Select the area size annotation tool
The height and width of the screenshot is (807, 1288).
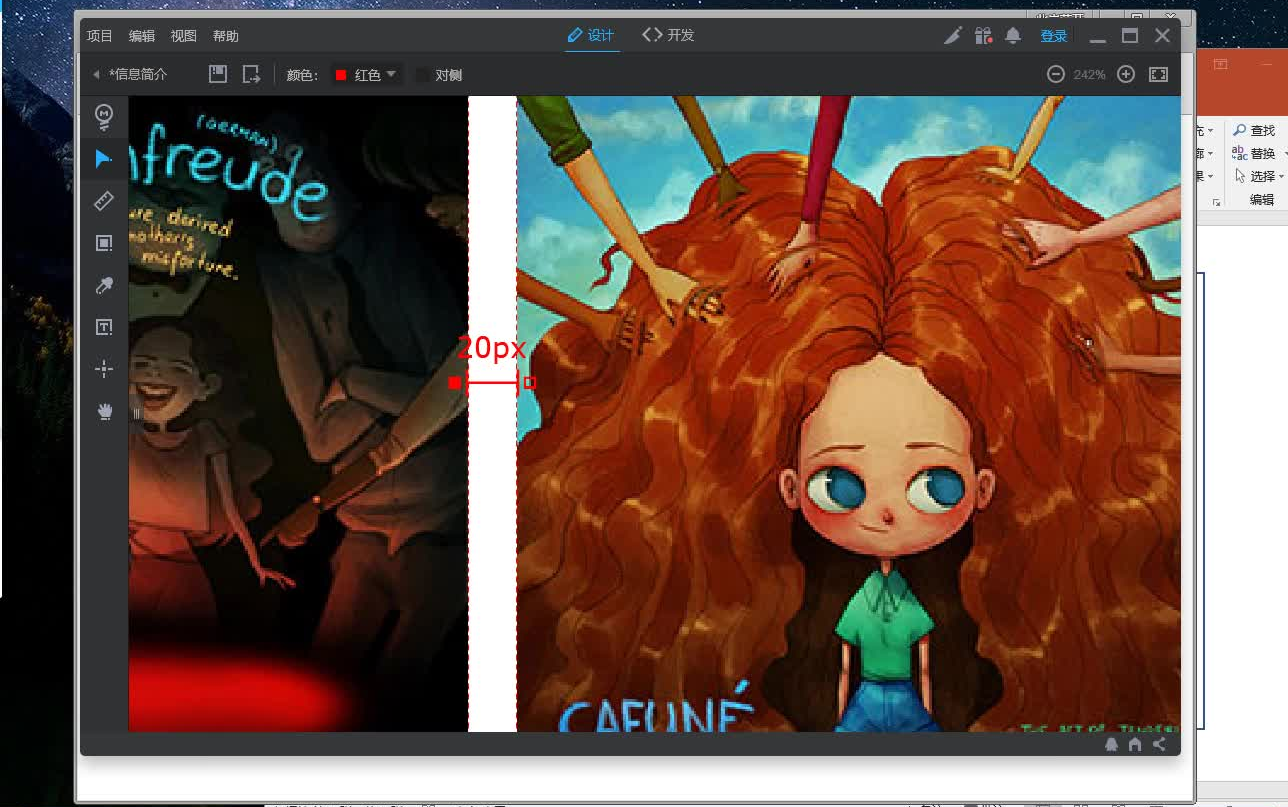tap(104, 243)
